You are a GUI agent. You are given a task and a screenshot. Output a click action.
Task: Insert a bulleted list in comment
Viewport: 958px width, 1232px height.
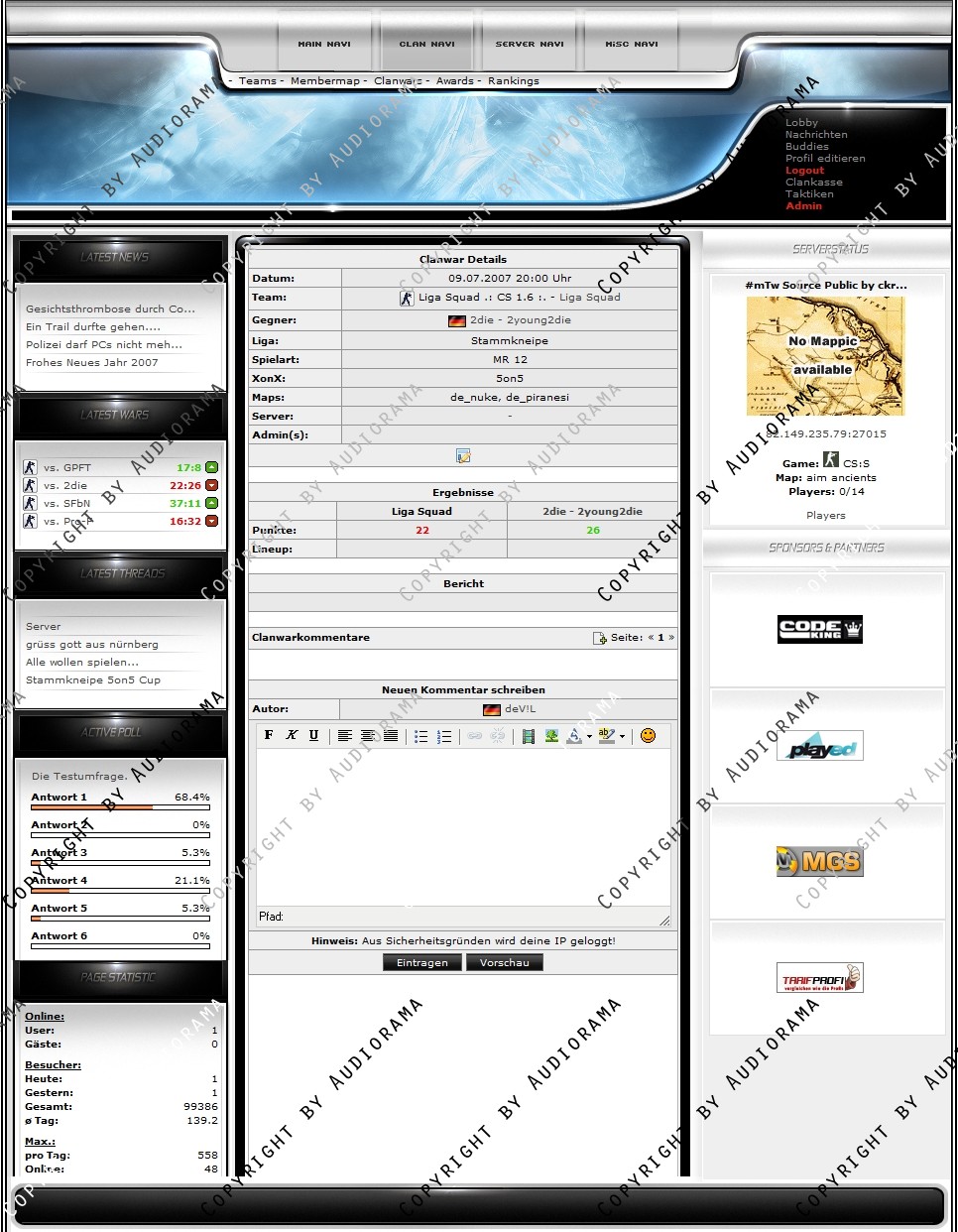click(420, 736)
